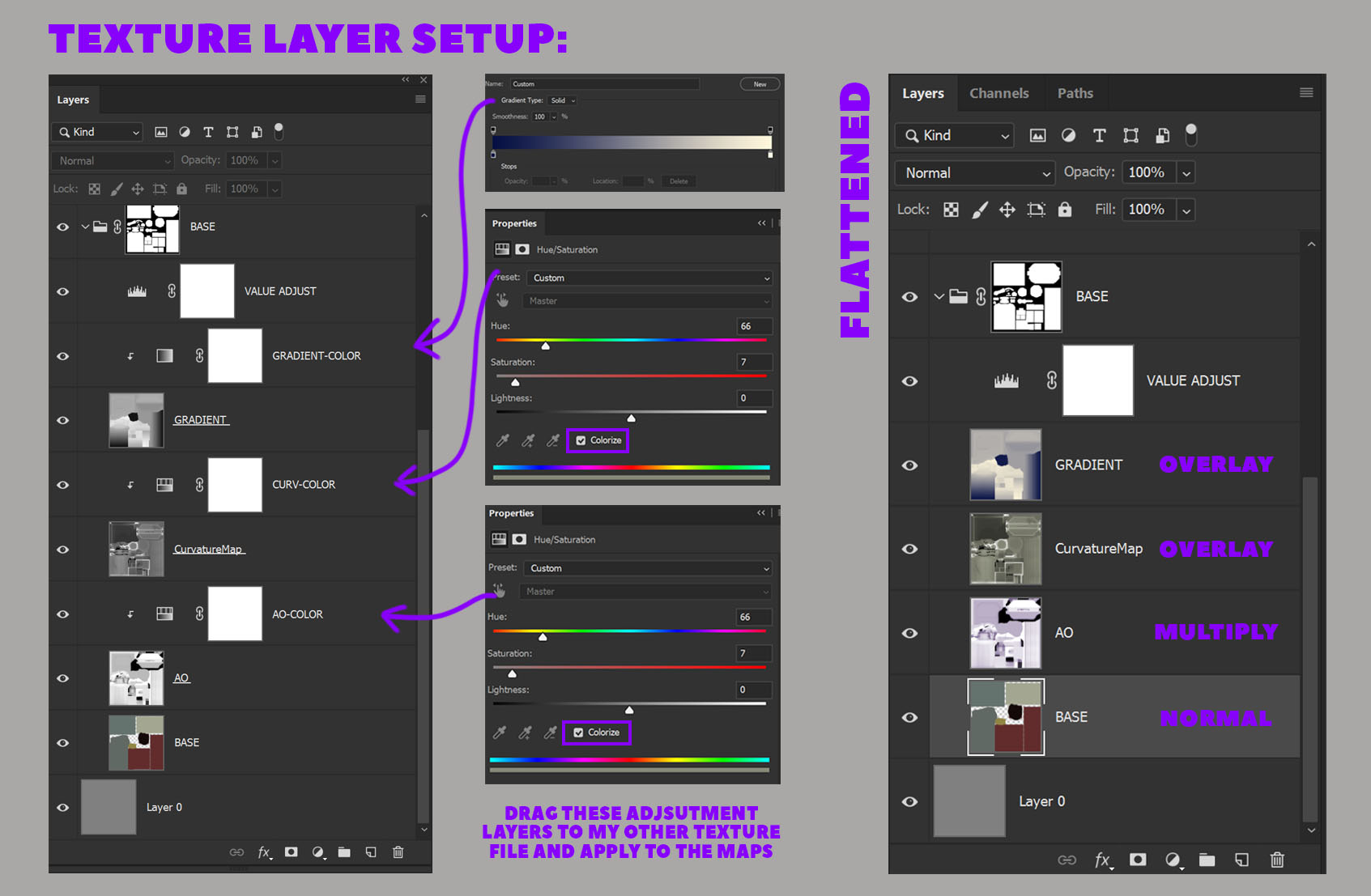Switch to the Channels tab
The width and height of the screenshot is (1371, 896).
click(998, 93)
